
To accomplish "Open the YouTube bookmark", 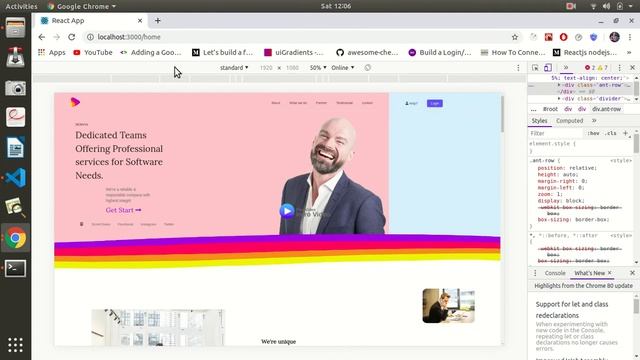I will pos(93,52).
